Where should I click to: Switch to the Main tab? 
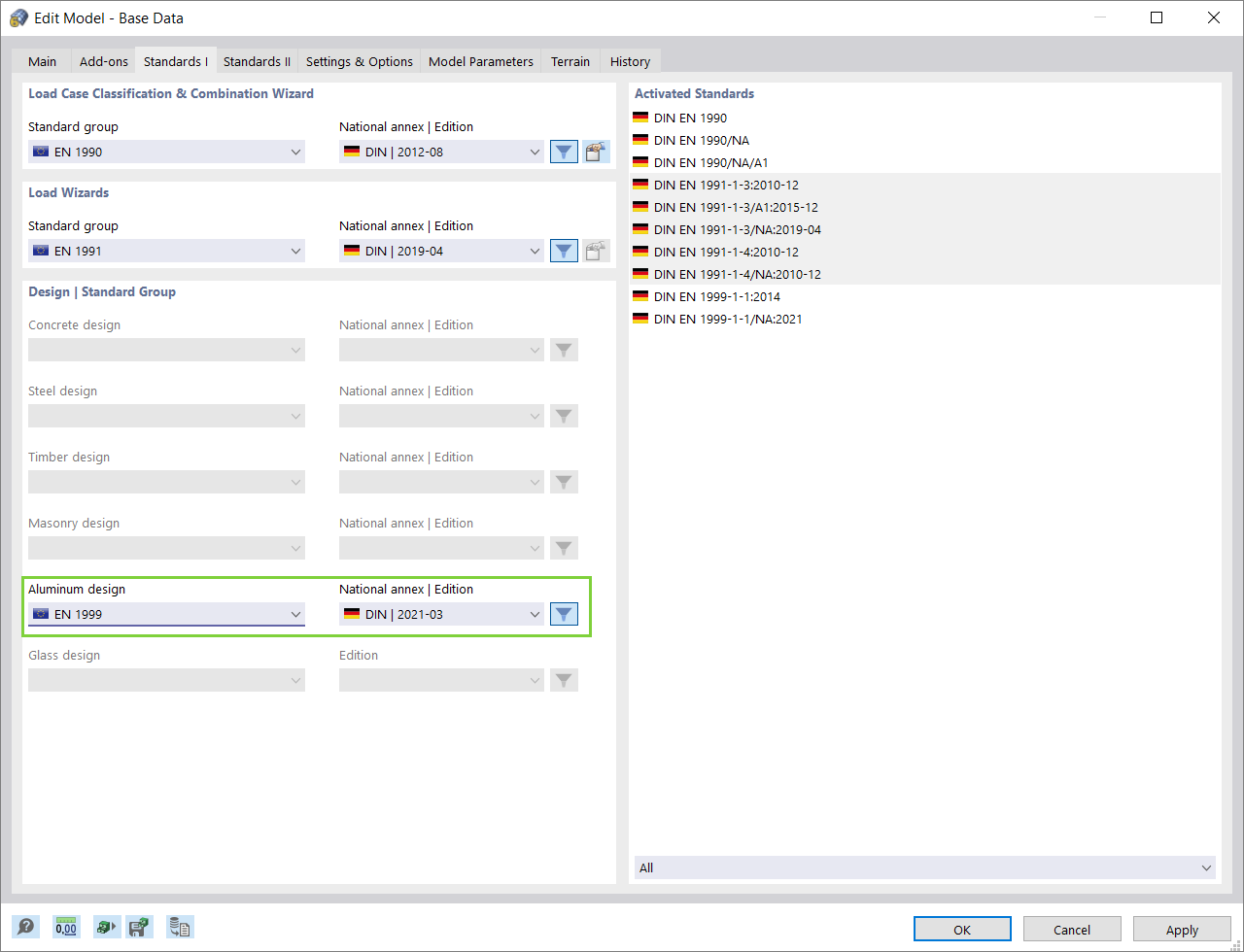click(x=43, y=61)
